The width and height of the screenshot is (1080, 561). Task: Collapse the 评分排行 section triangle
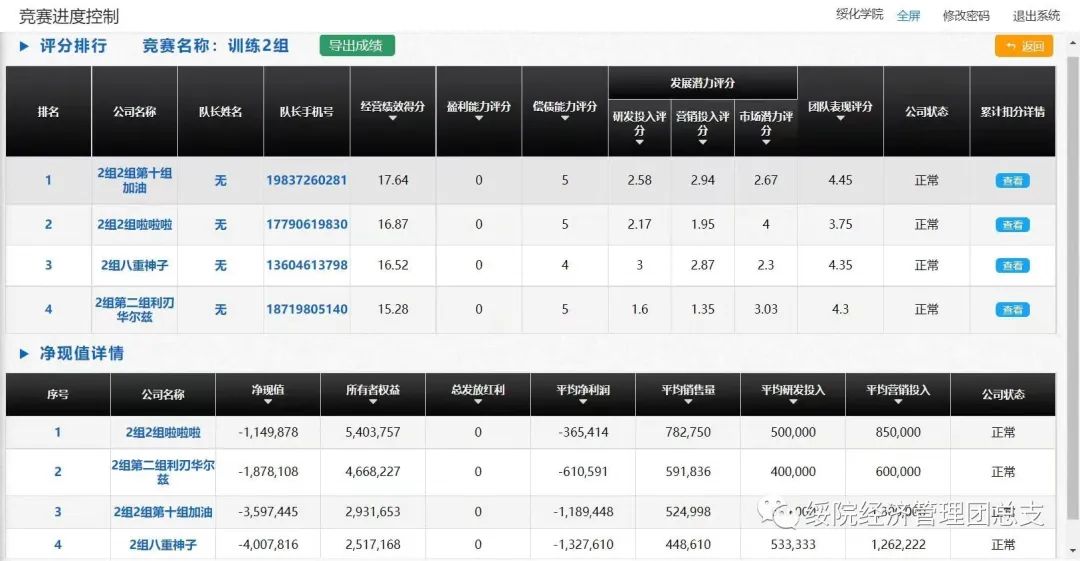pos(24,46)
